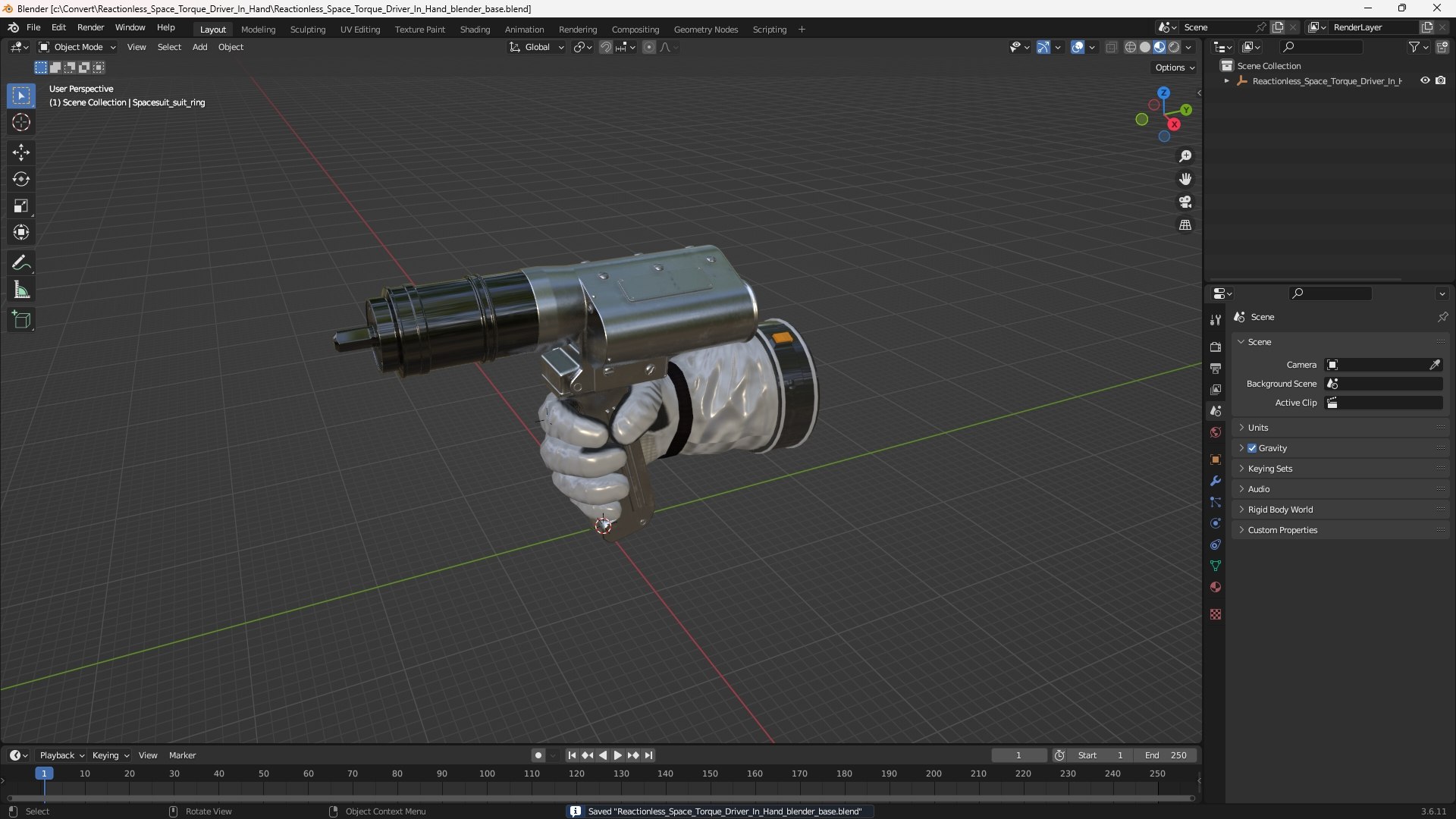Click the pan view hand icon
1456x819 pixels.
1185,179
